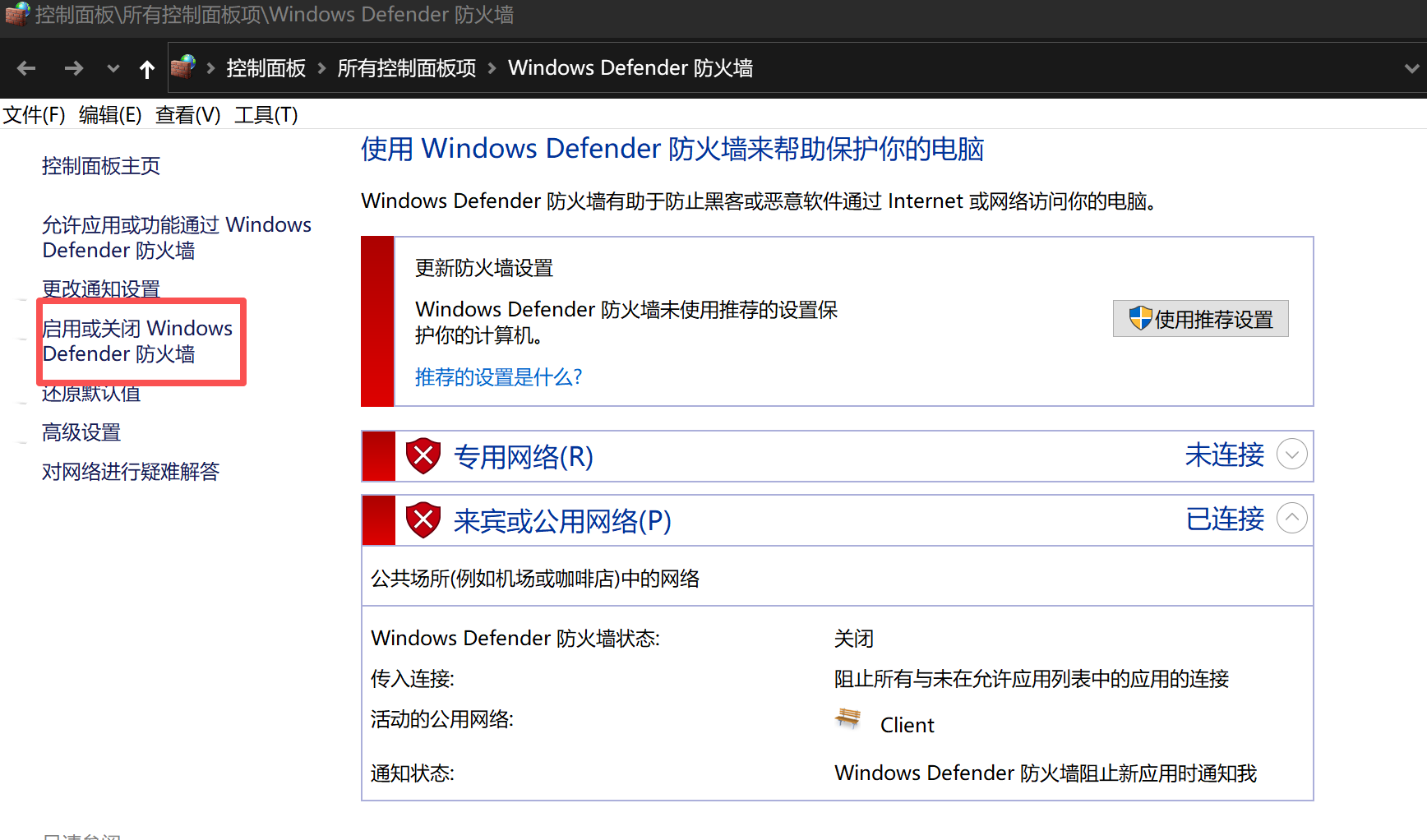1427x840 pixels.
Task: Click 还原默认值 link
Action: pos(91,394)
